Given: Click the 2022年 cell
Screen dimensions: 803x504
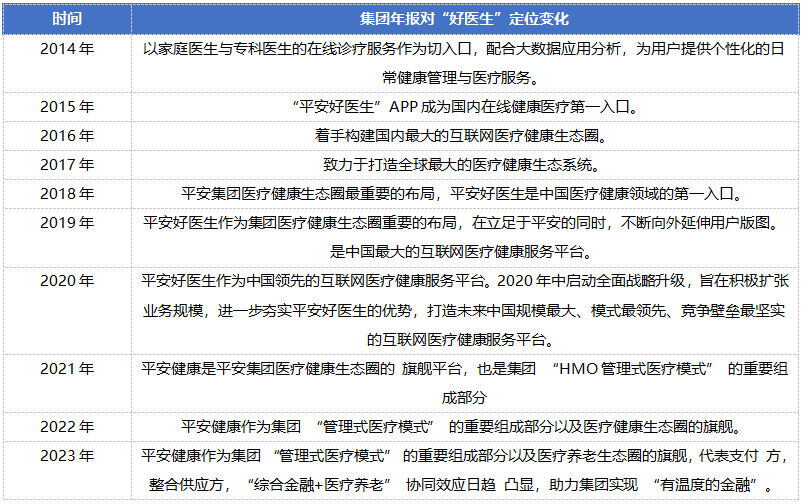Looking at the screenshot, I should pos(67,427).
